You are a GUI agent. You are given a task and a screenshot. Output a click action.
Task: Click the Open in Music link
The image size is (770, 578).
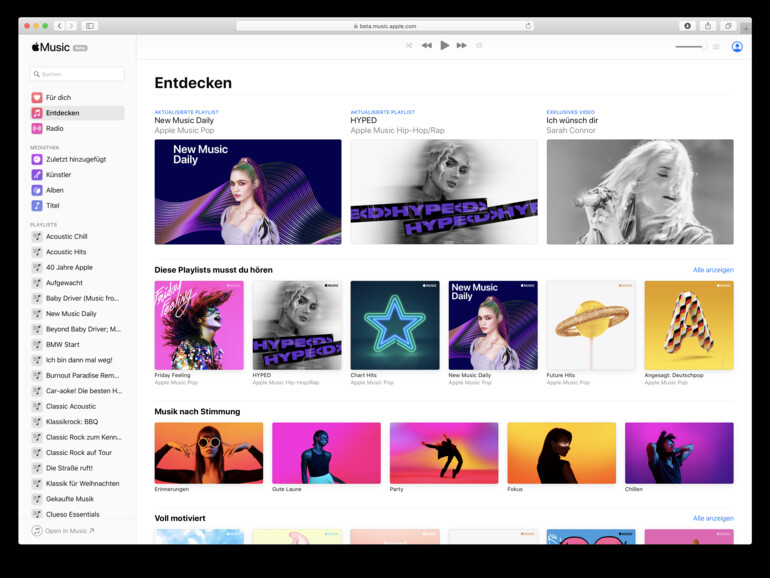pyautogui.click(x=63, y=531)
